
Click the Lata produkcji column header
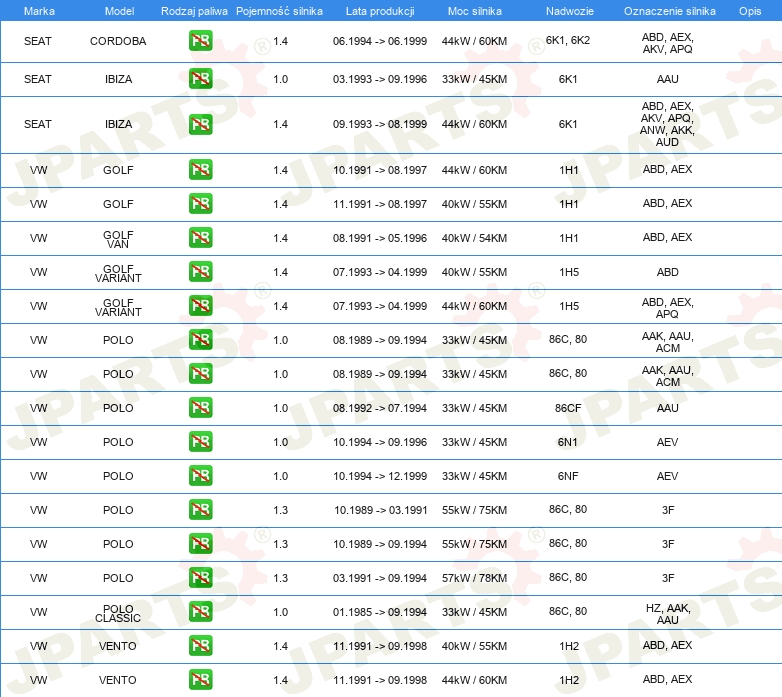[x=380, y=11]
